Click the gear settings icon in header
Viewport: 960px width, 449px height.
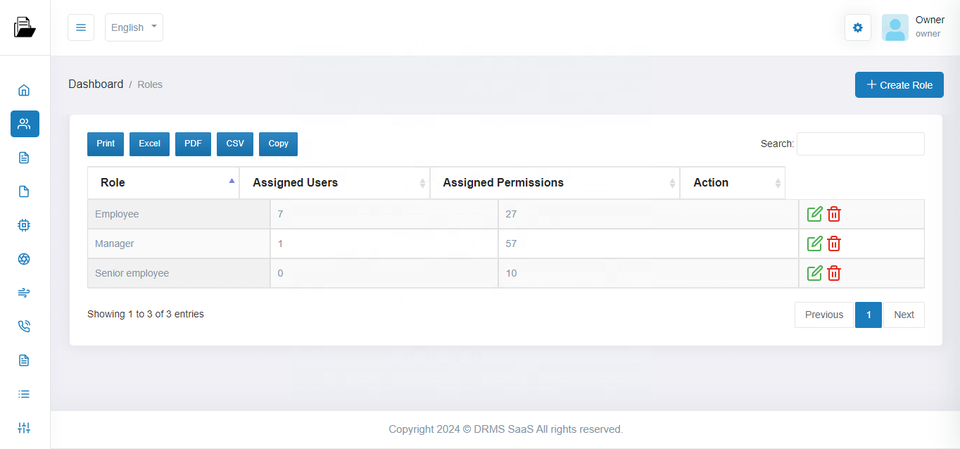coord(858,28)
